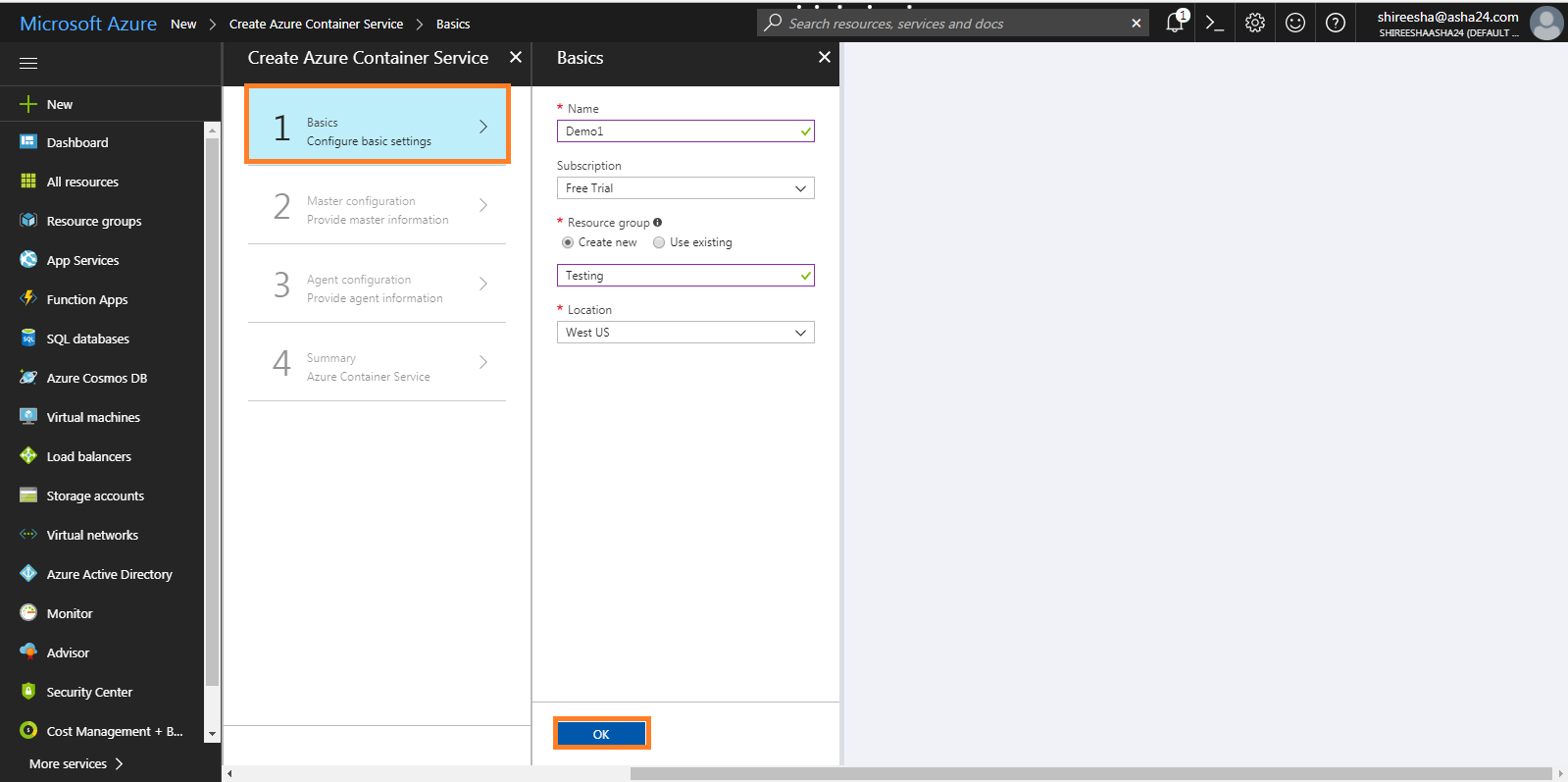This screenshot has height=782, width=1568.
Task: Open the Location West US dropdown
Action: coord(685,333)
